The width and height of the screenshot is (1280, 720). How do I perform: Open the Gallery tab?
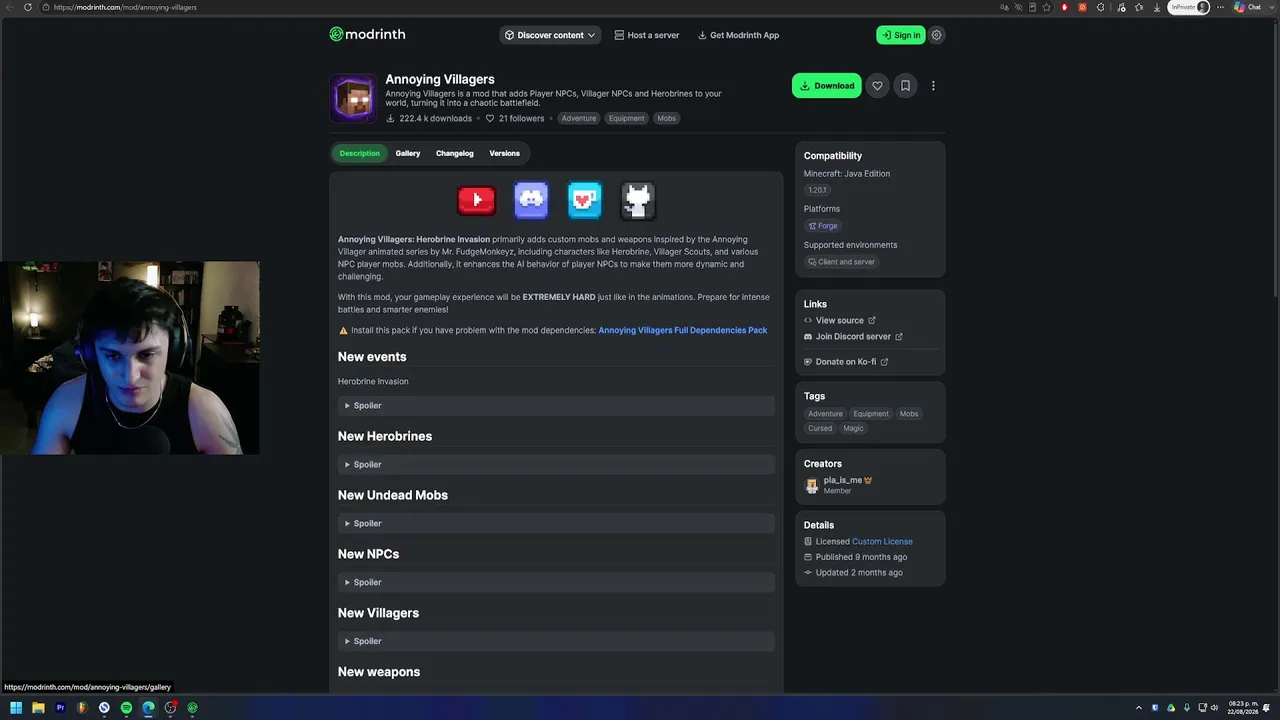point(408,153)
